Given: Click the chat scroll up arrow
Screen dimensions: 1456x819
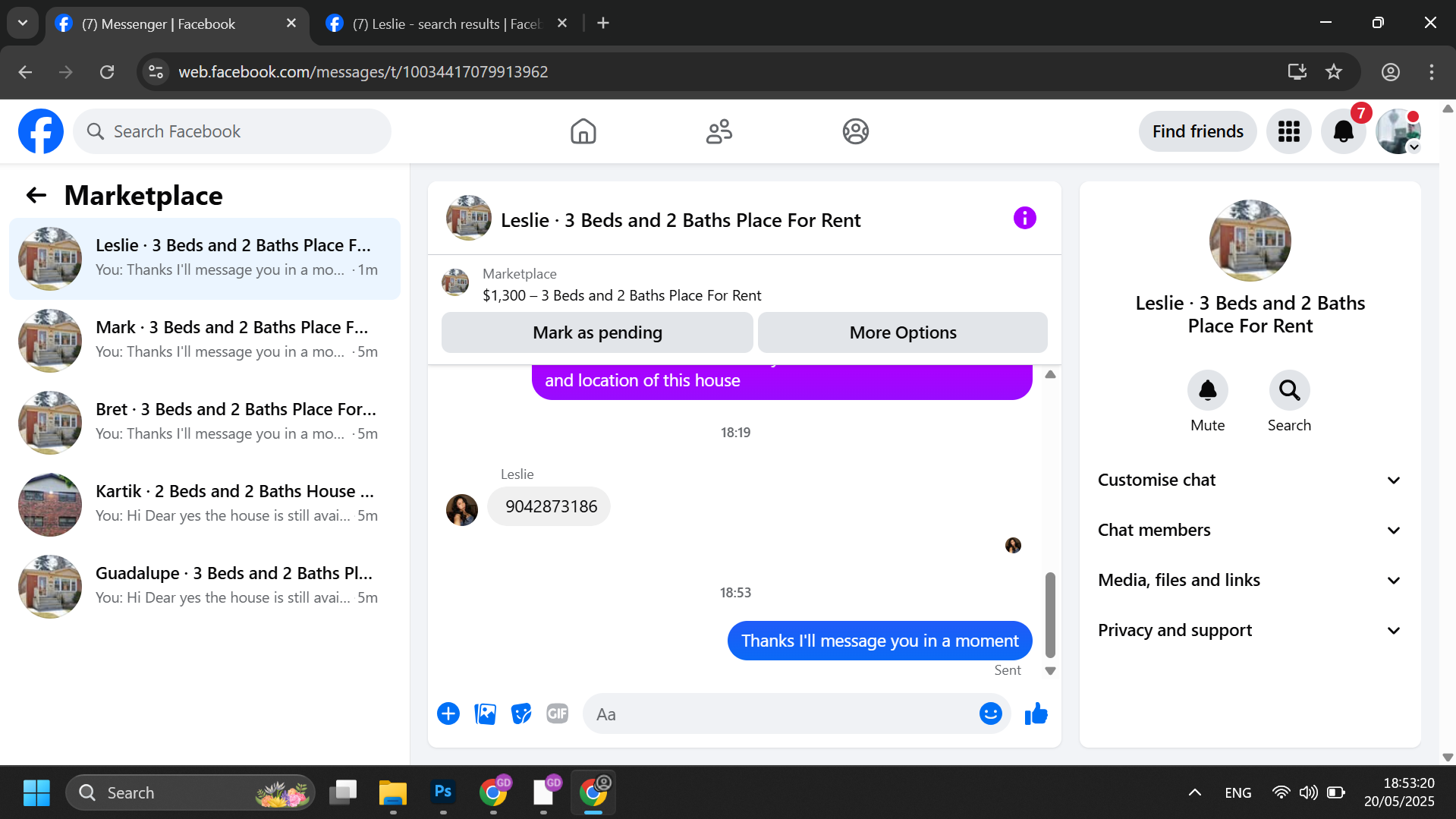Looking at the screenshot, I should tap(1050, 374).
